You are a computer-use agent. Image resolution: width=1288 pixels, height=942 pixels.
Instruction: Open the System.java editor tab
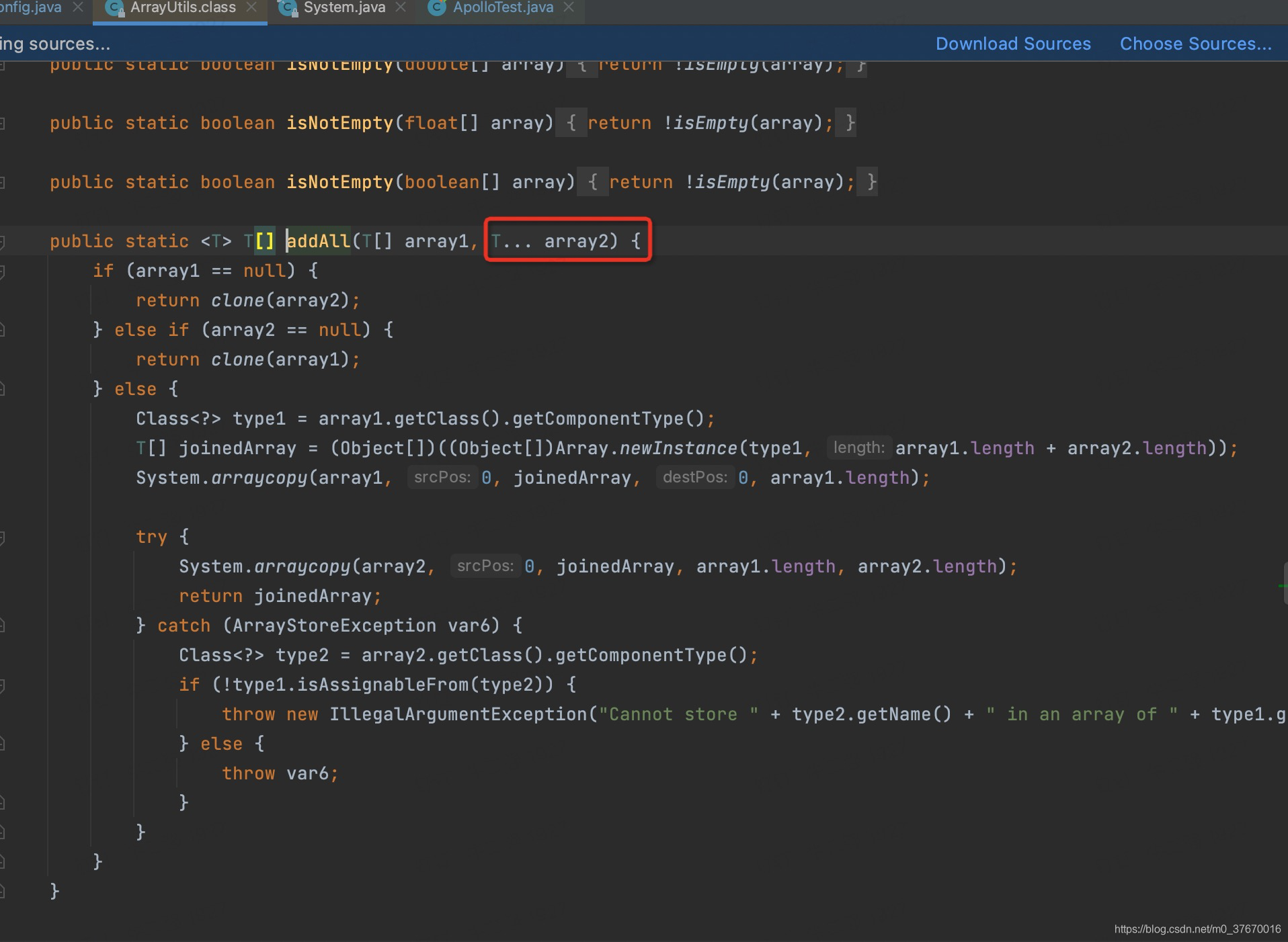344,8
